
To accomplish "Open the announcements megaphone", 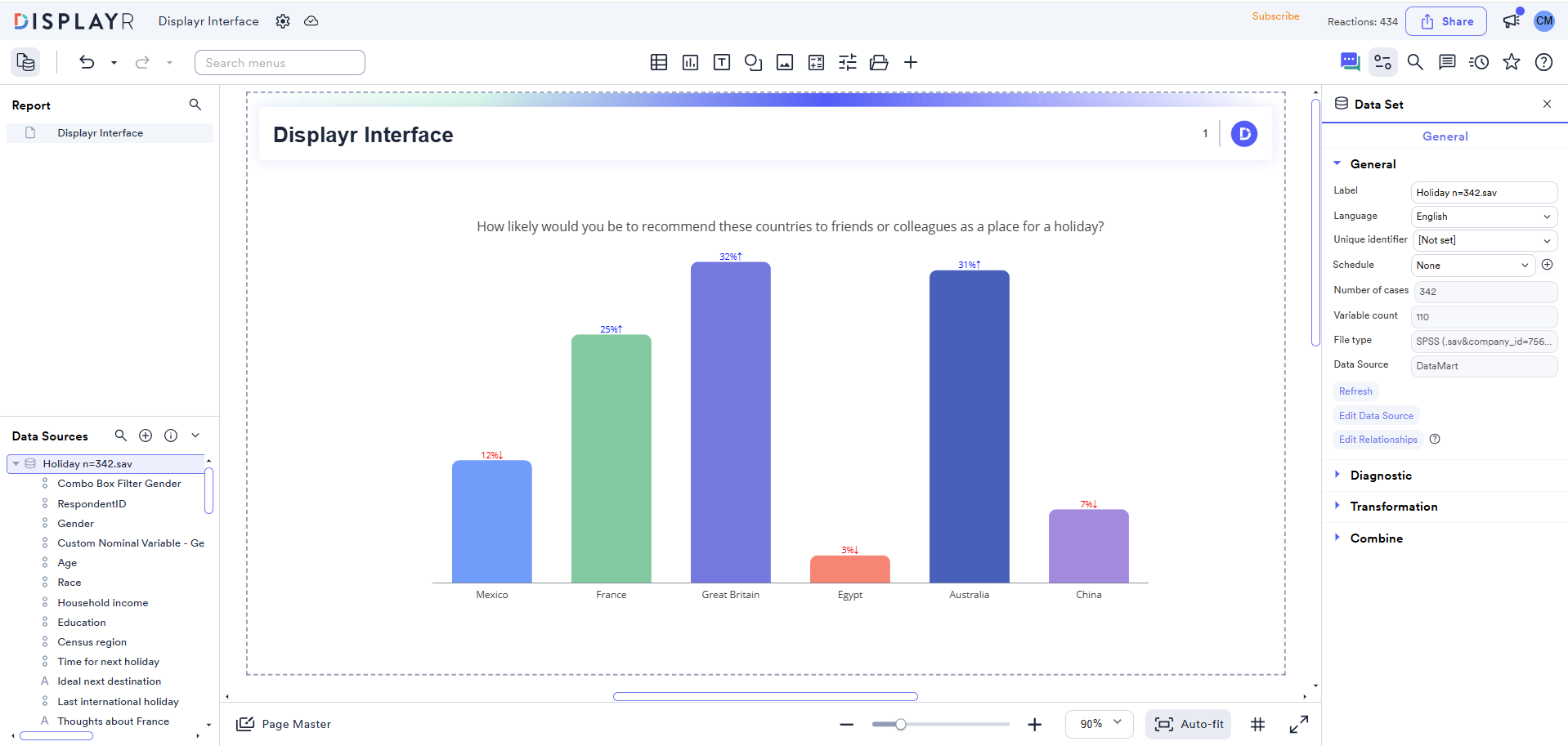I will pos(1512,21).
